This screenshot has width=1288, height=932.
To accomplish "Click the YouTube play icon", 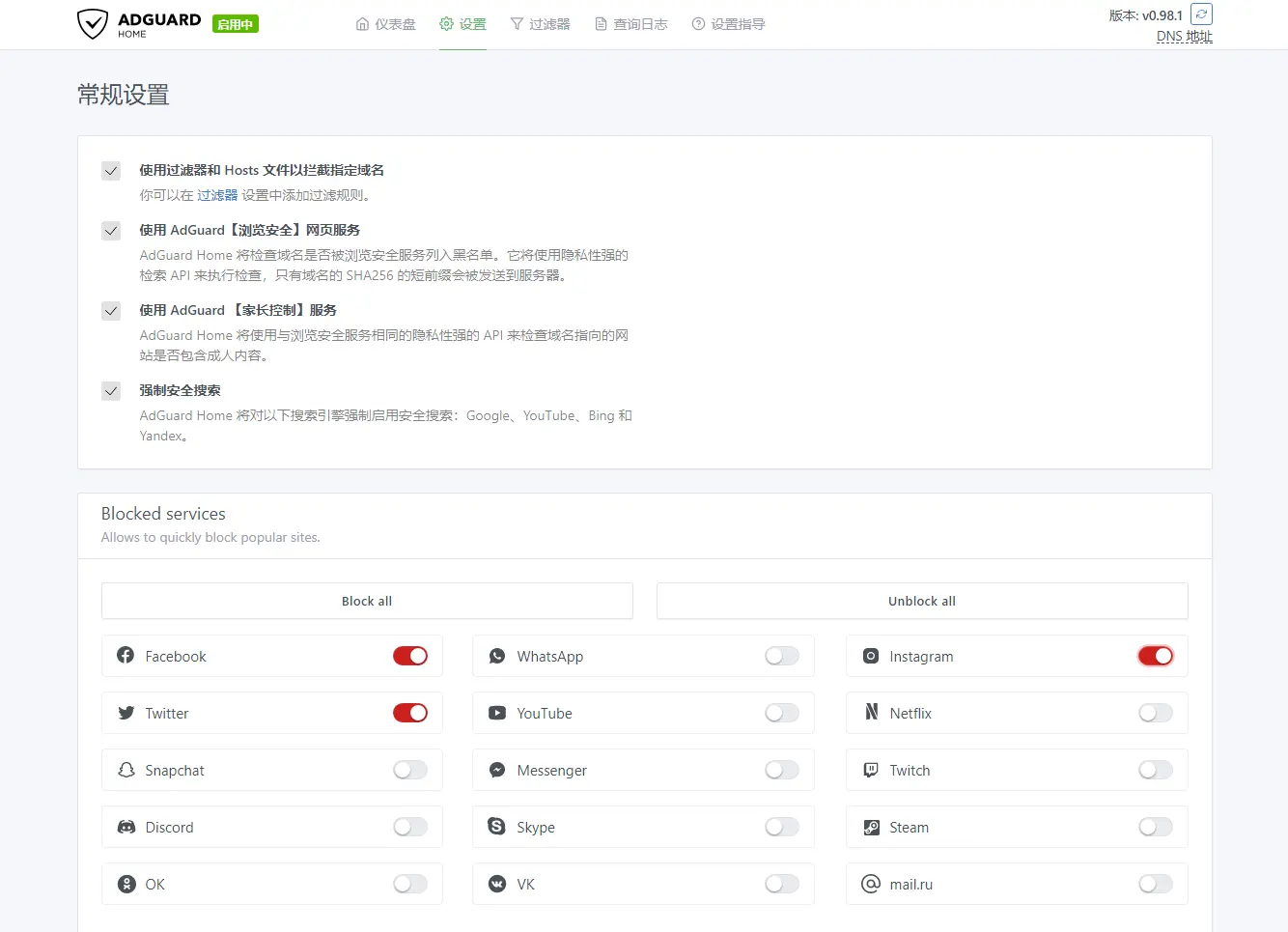I will point(497,713).
